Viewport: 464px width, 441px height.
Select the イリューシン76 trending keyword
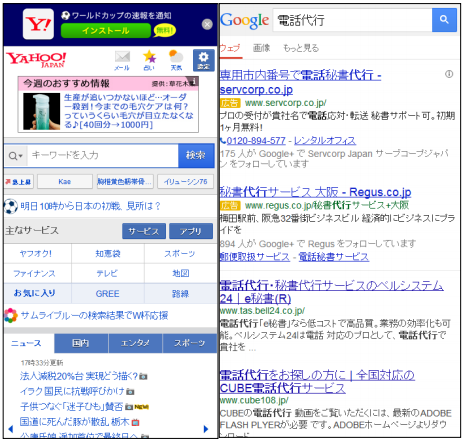click(x=185, y=182)
